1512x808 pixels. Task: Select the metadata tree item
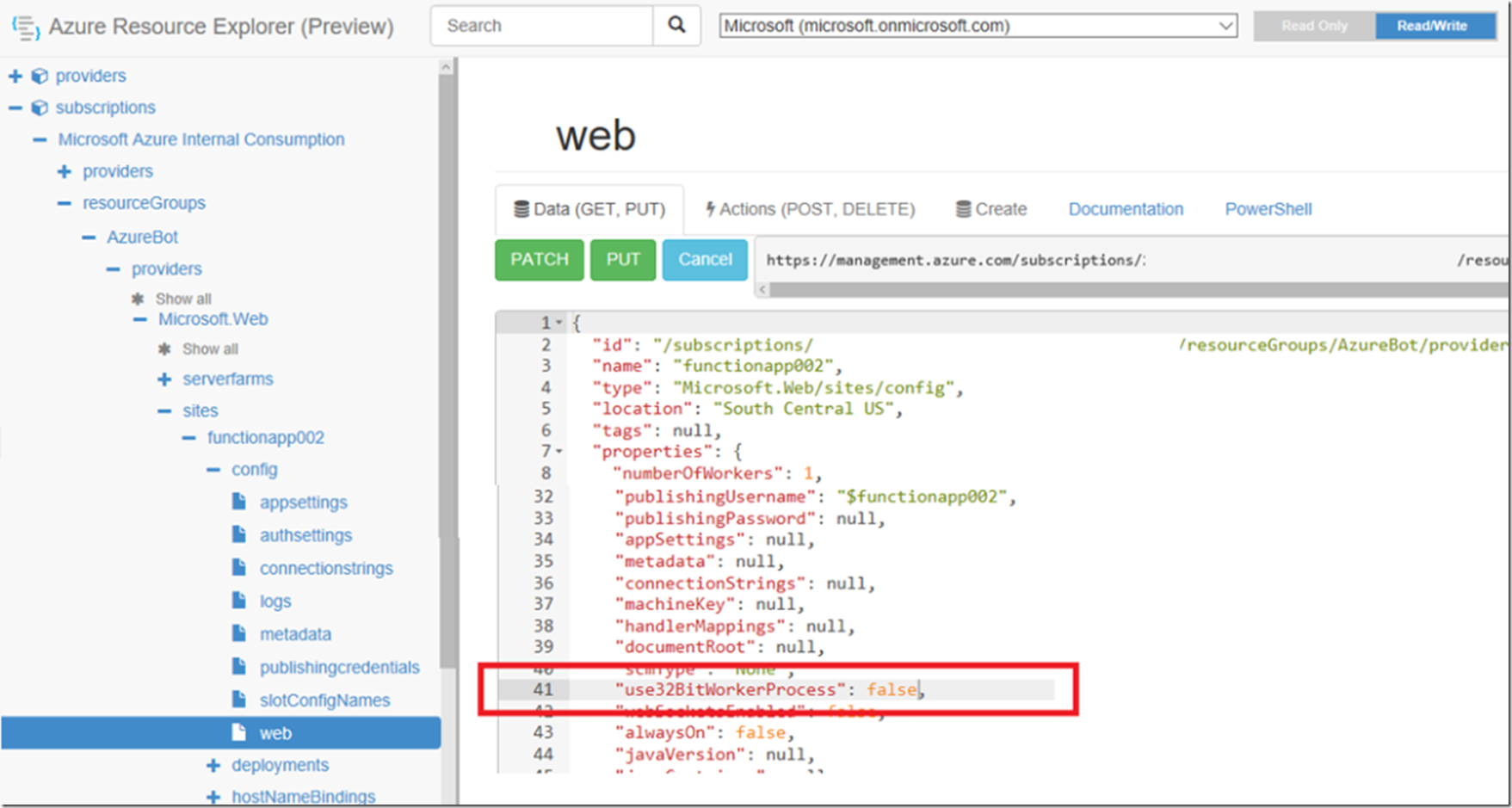(295, 634)
